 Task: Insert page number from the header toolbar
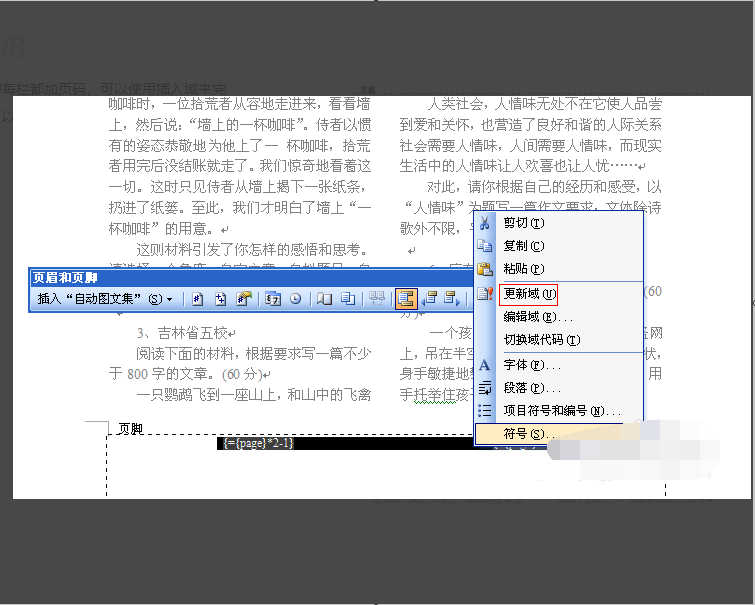pyautogui.click(x=197, y=299)
